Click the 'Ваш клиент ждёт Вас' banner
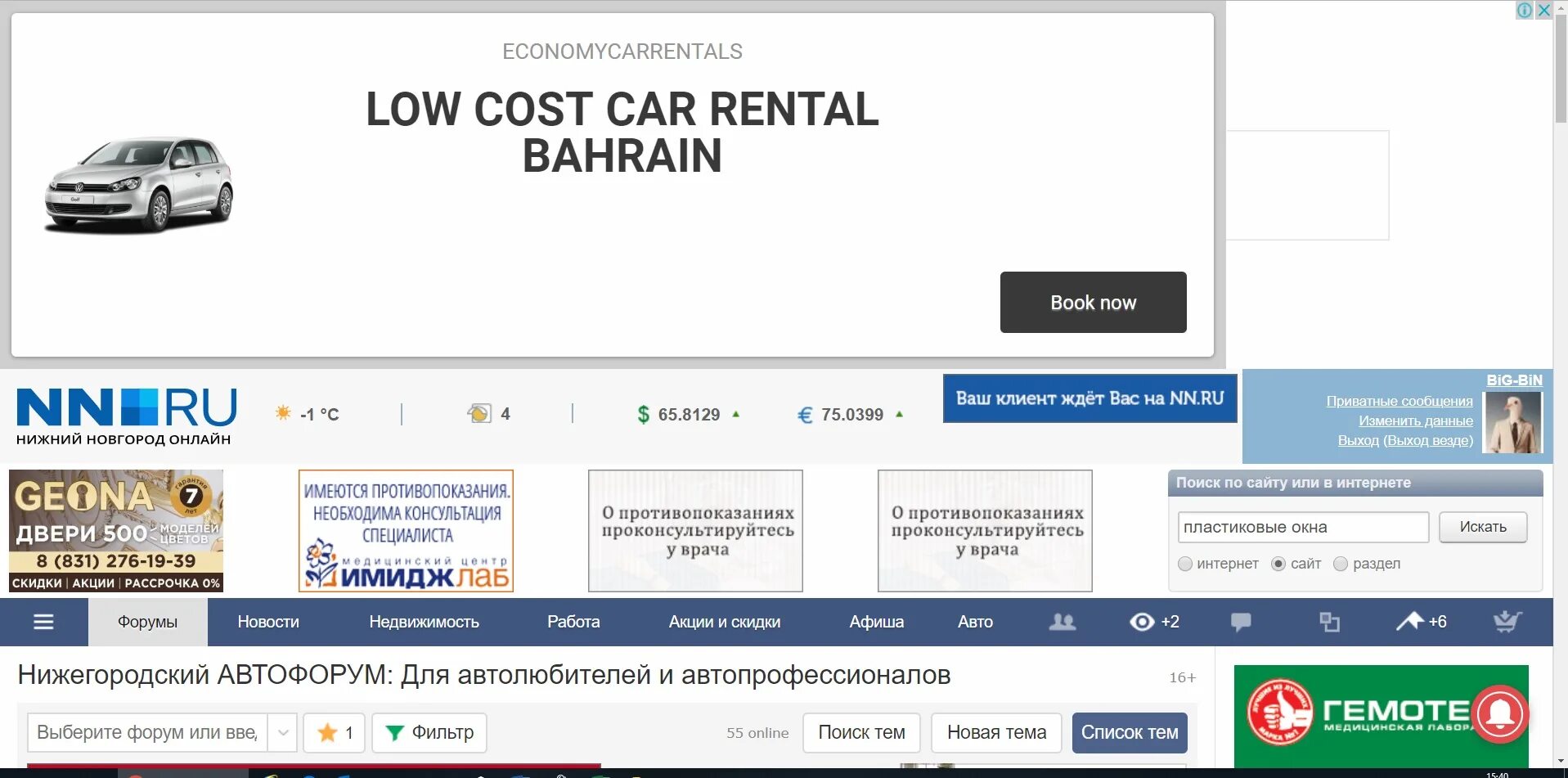This screenshot has height=778, width=1568. 1090,398
